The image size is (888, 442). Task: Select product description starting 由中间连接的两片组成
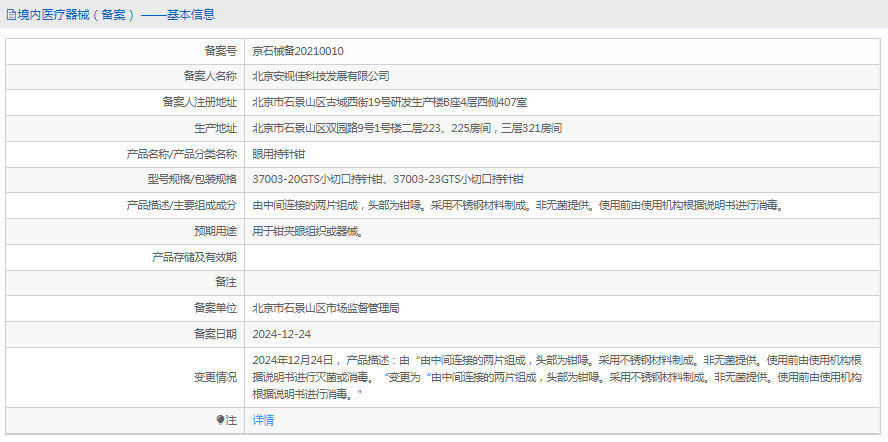(x=520, y=206)
